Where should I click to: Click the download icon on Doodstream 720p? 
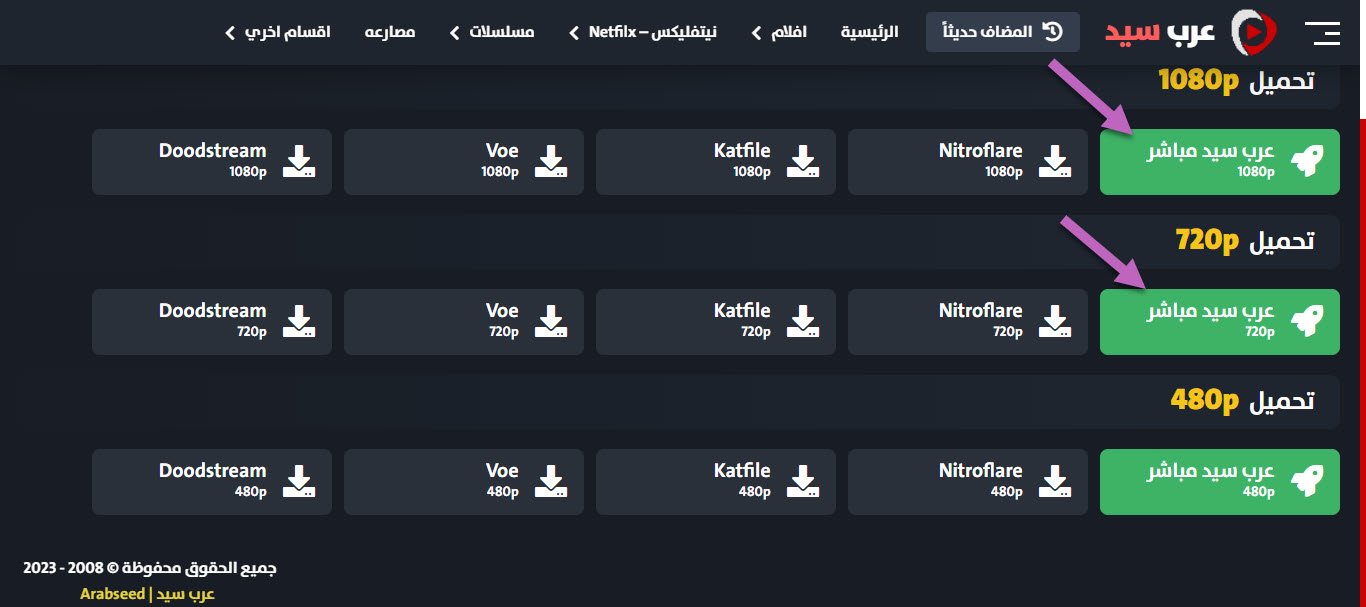click(300, 321)
